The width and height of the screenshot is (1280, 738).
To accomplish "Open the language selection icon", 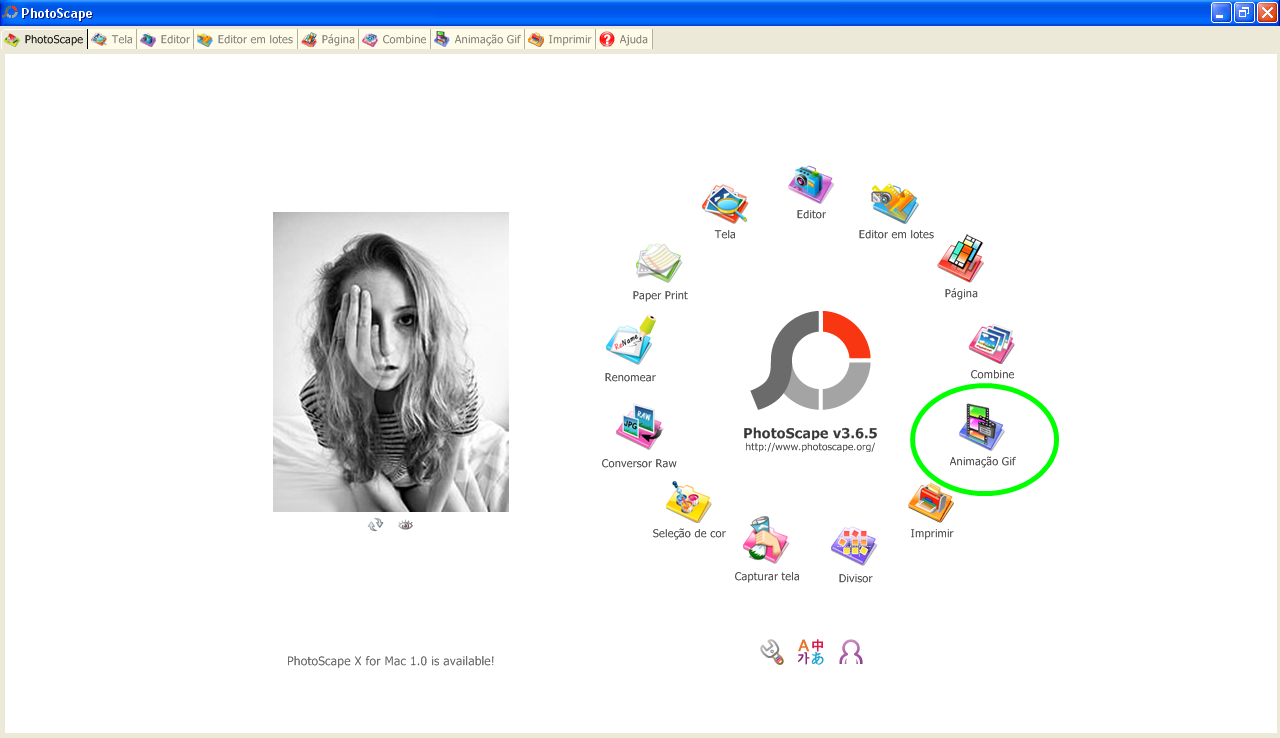I will (x=810, y=651).
